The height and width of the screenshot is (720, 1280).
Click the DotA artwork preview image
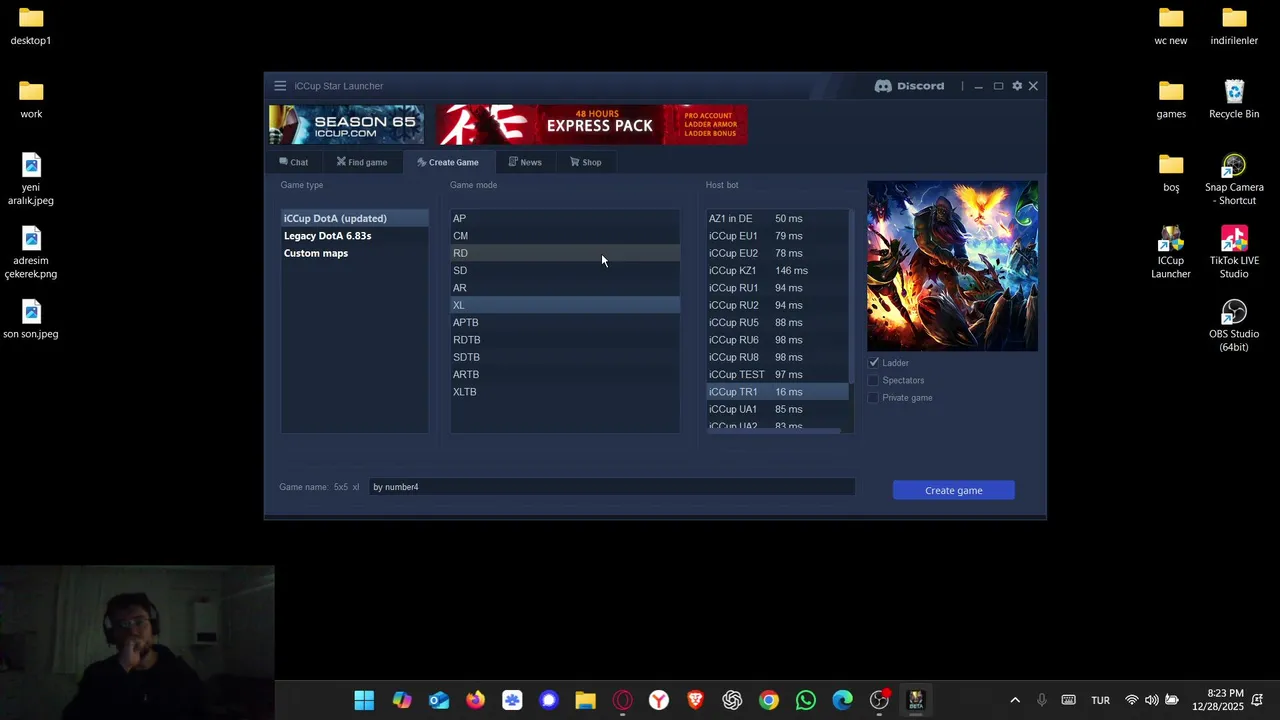(952, 266)
